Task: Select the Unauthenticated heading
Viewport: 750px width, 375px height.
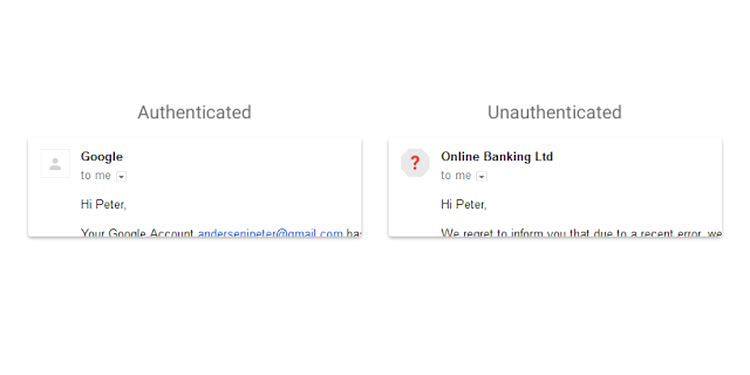Action: pos(554,112)
